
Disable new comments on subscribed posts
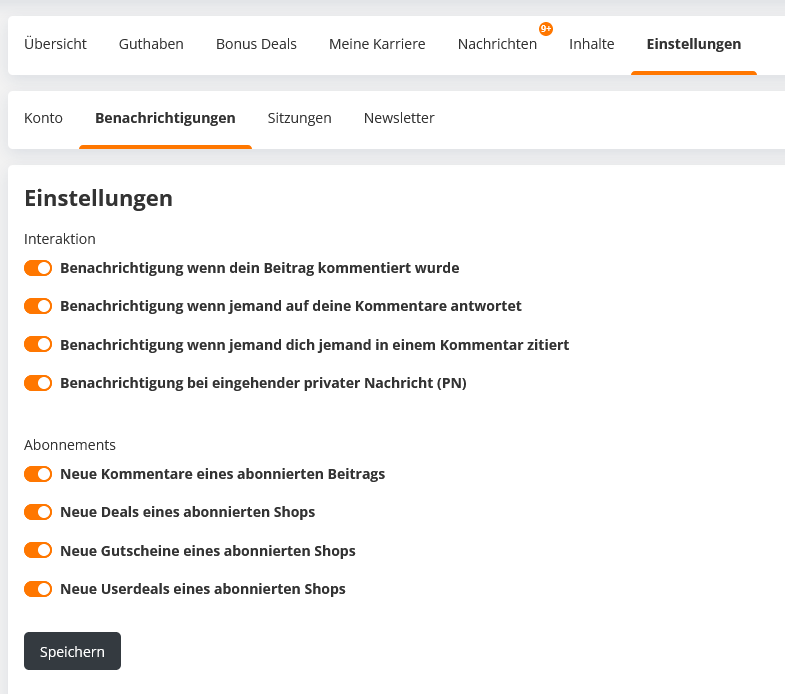pos(38,474)
